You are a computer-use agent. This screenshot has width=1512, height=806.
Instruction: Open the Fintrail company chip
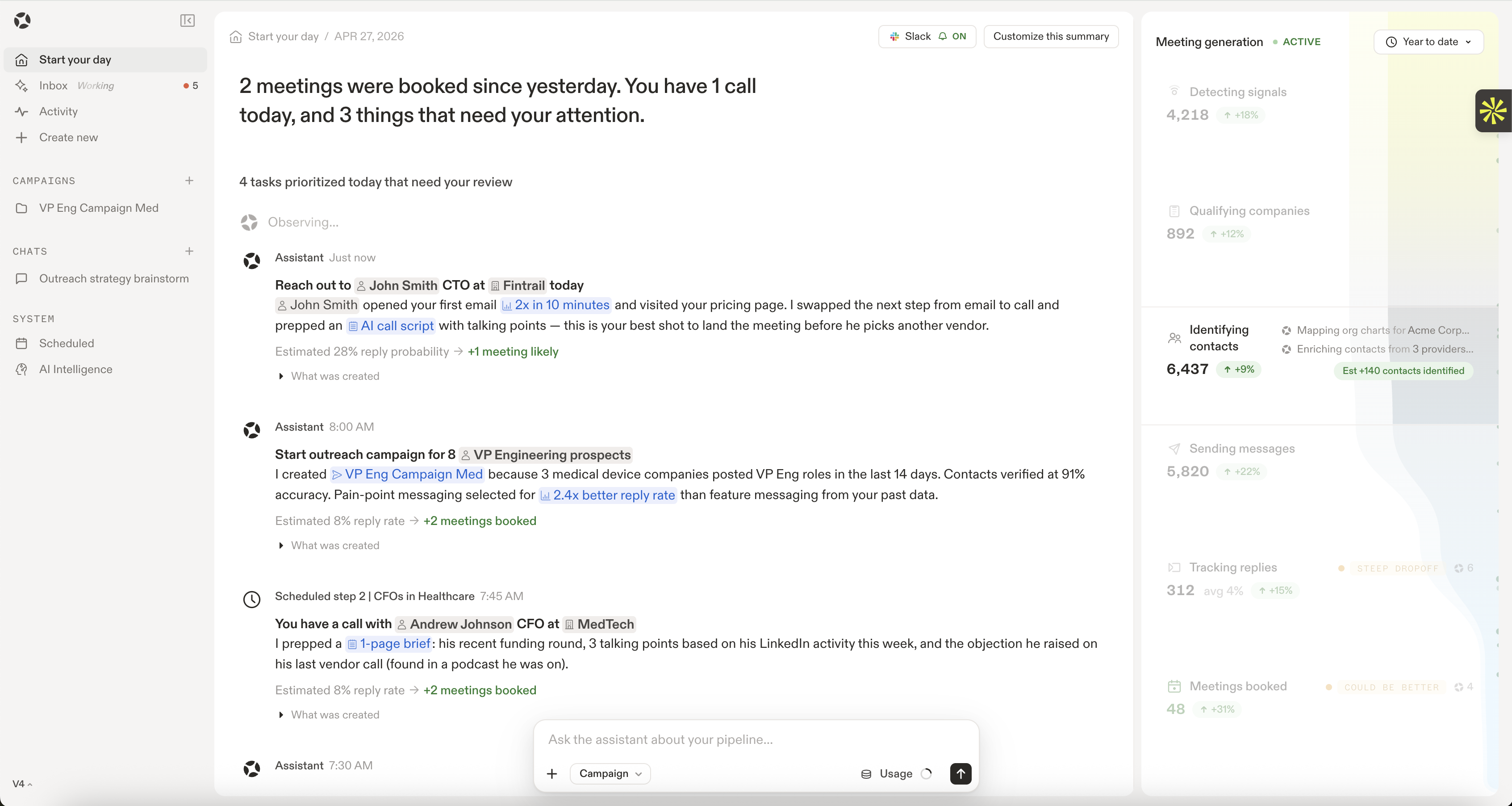[x=518, y=285]
